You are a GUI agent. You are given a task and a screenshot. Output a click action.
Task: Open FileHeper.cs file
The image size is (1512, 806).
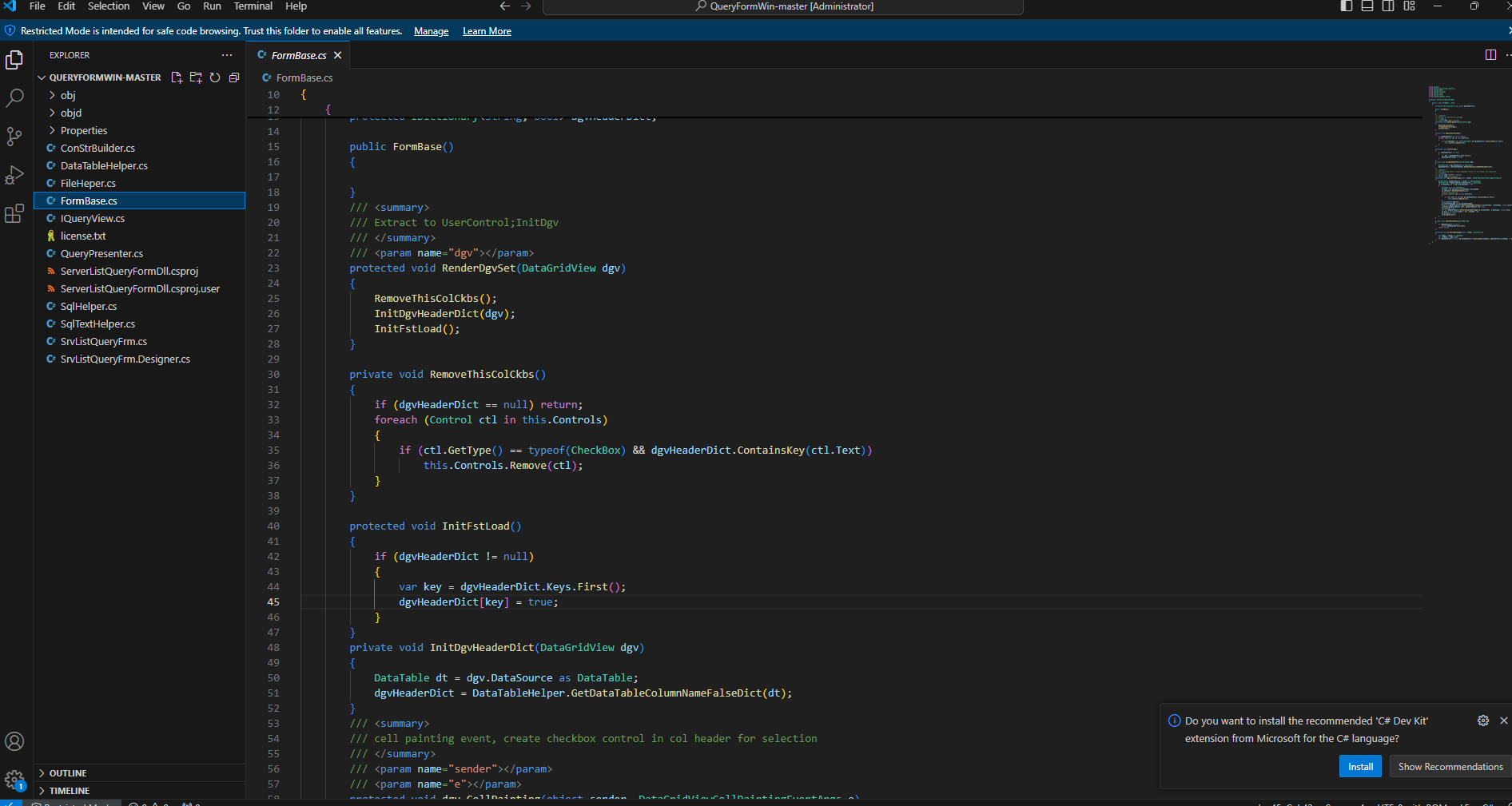coord(88,183)
